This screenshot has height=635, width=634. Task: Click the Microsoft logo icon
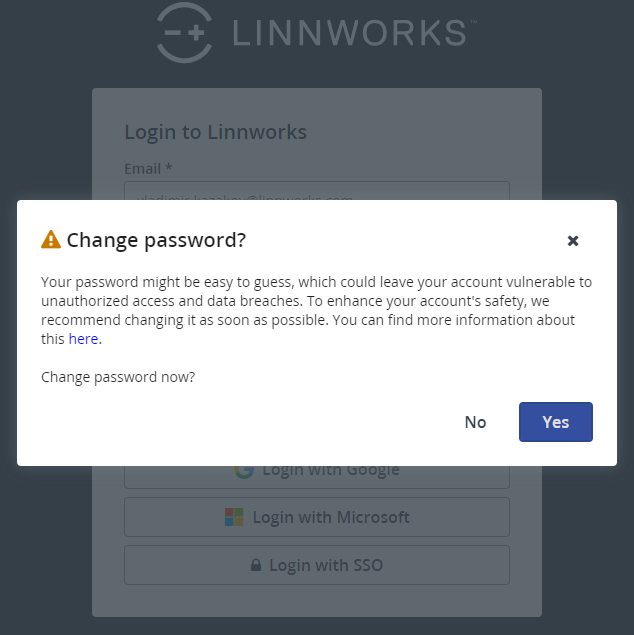coord(234,517)
